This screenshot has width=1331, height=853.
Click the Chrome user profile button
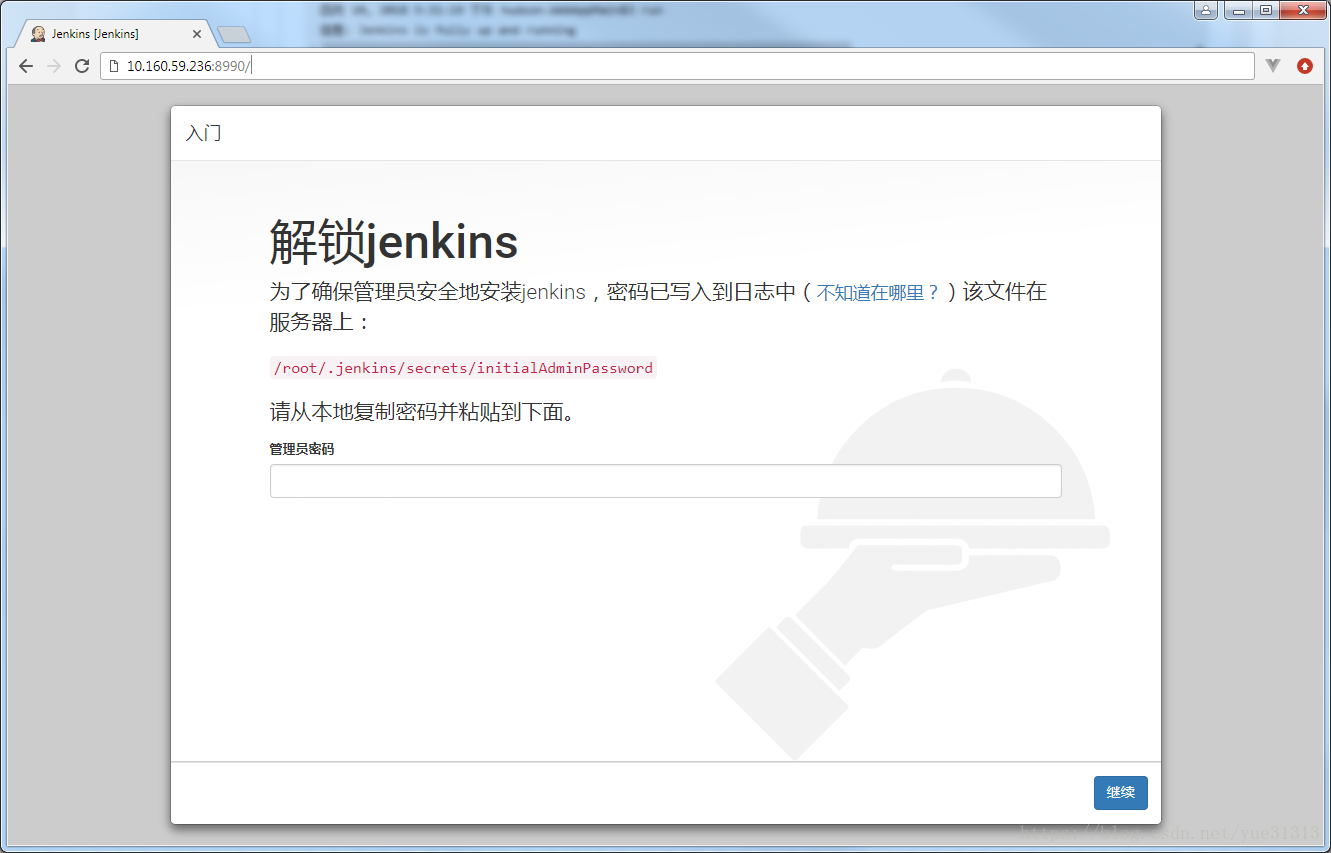[x=1206, y=9]
